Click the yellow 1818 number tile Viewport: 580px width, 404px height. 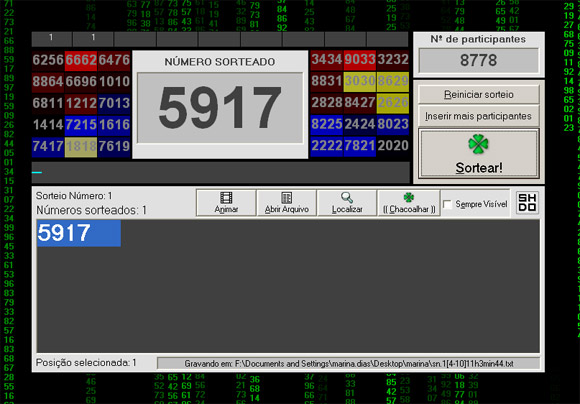[x=81, y=147]
